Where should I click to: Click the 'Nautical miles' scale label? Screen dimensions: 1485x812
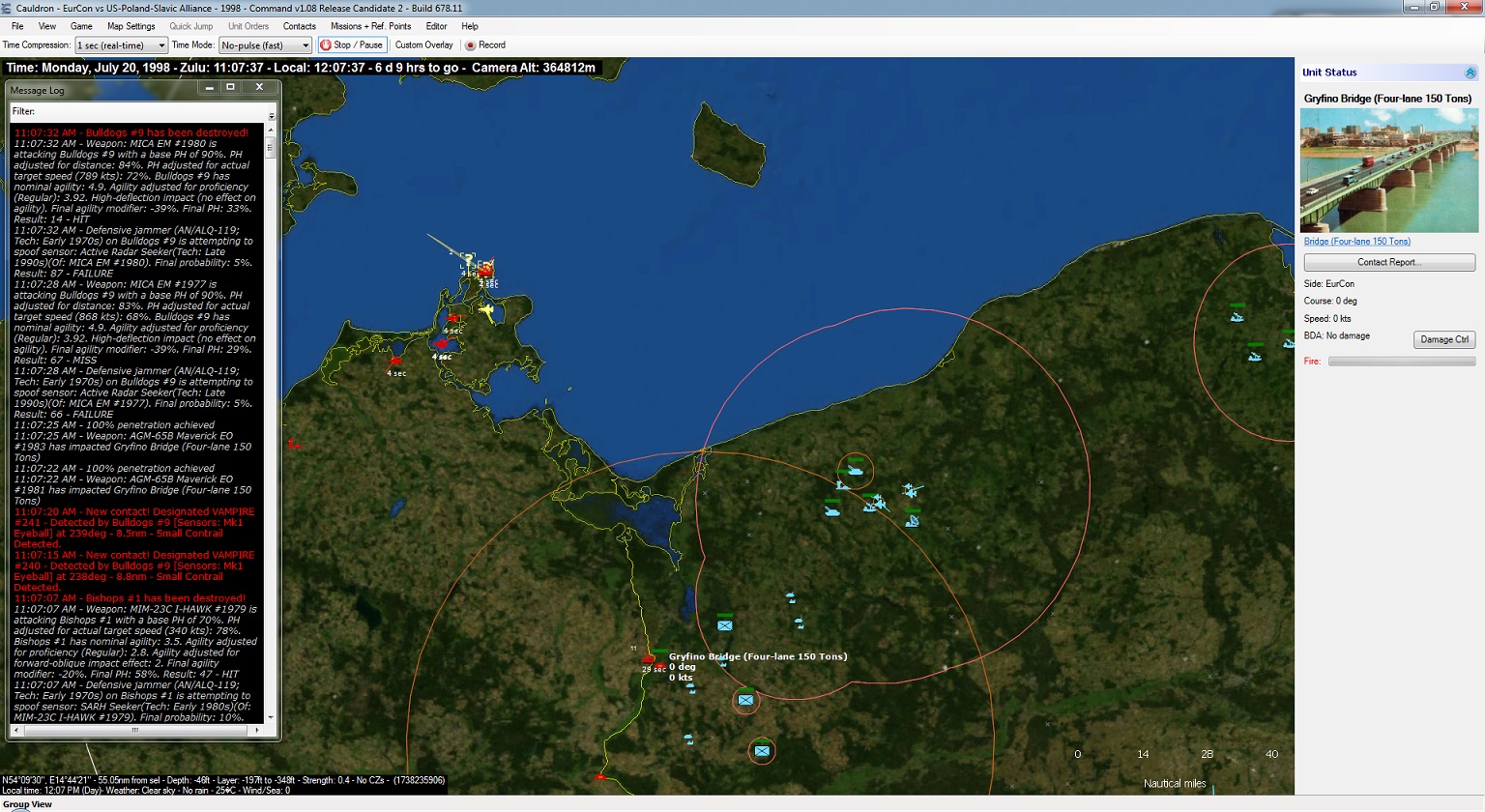[x=1175, y=783]
